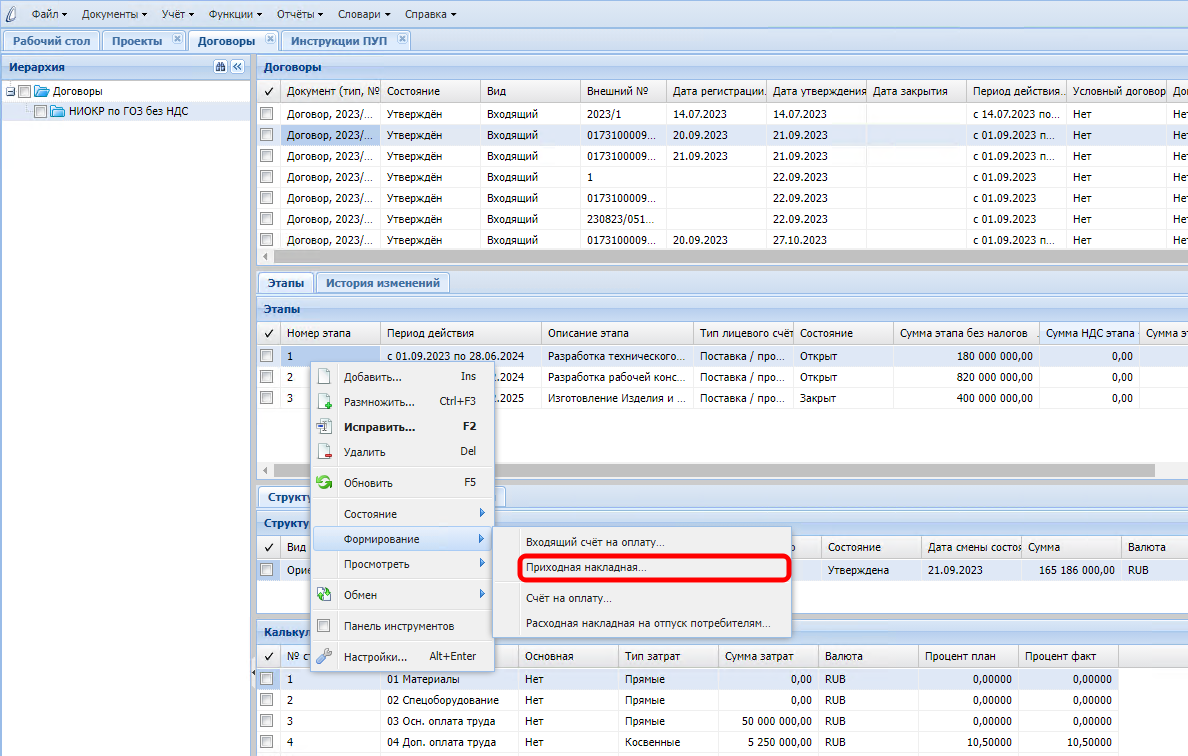
Task: Click the Размножить duplicate icon in context menu
Action: [324, 402]
